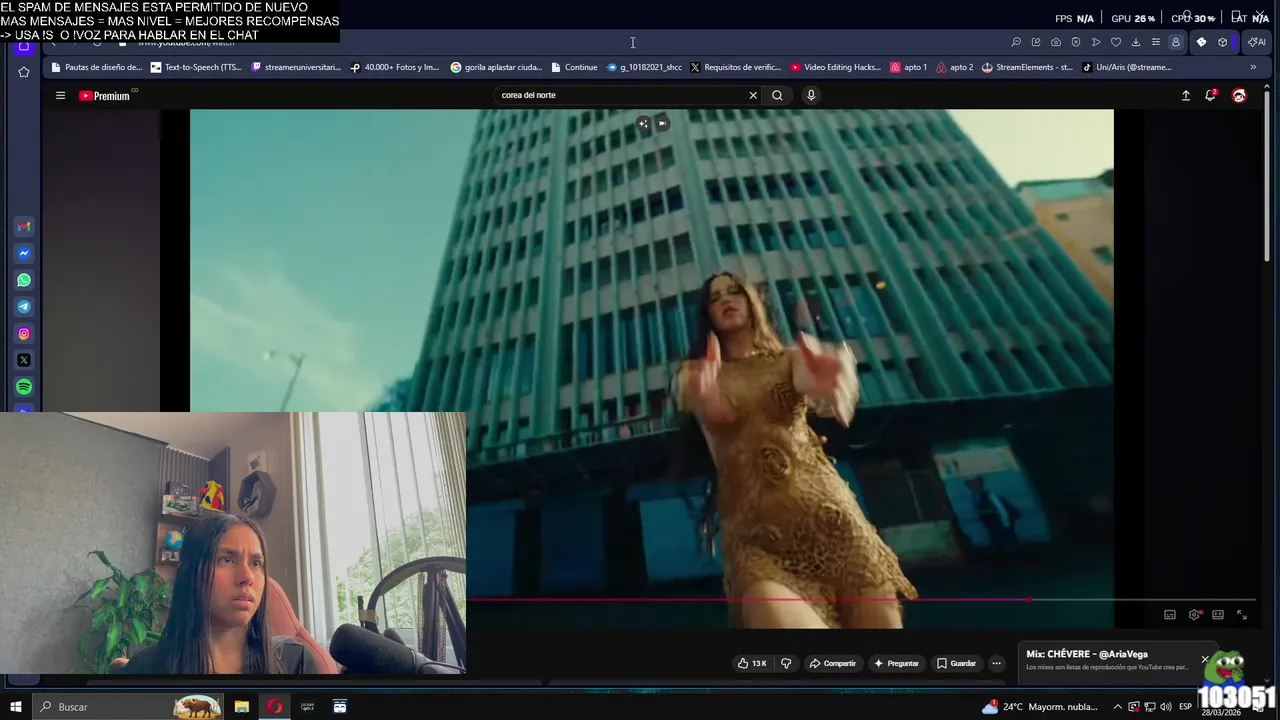Open the YouTube account avatar menu
The image size is (1280, 720).
(1239, 95)
